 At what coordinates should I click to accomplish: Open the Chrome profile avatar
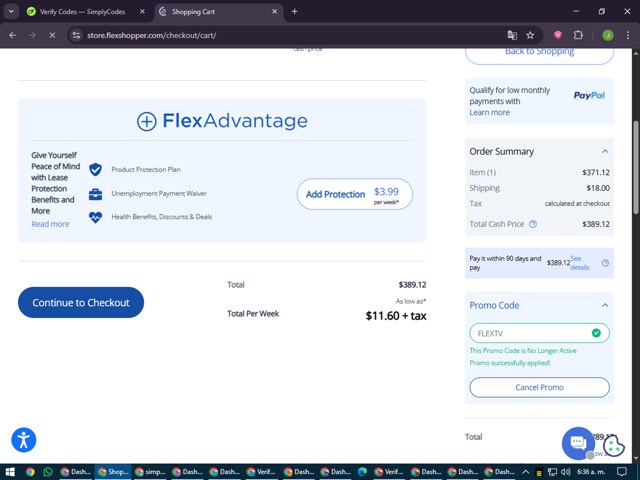pos(608,35)
